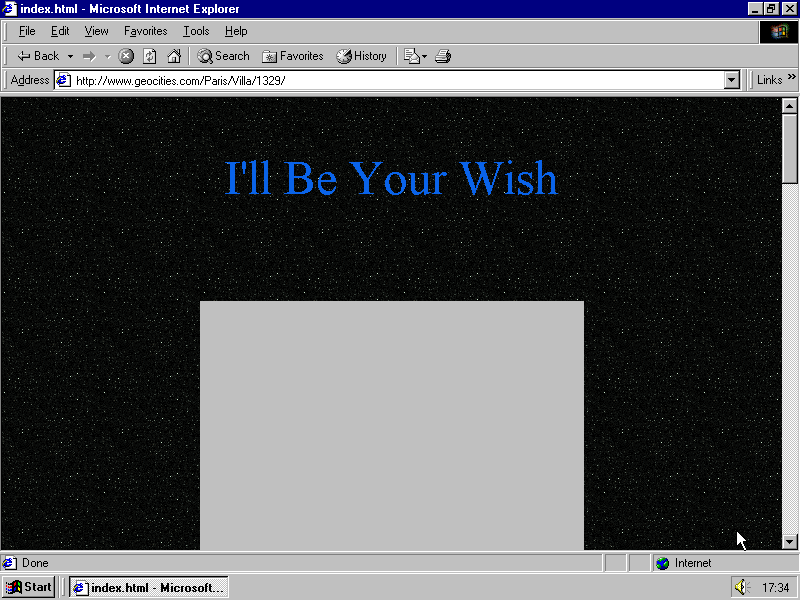Click the Edit page toolbar icon

click(x=411, y=56)
